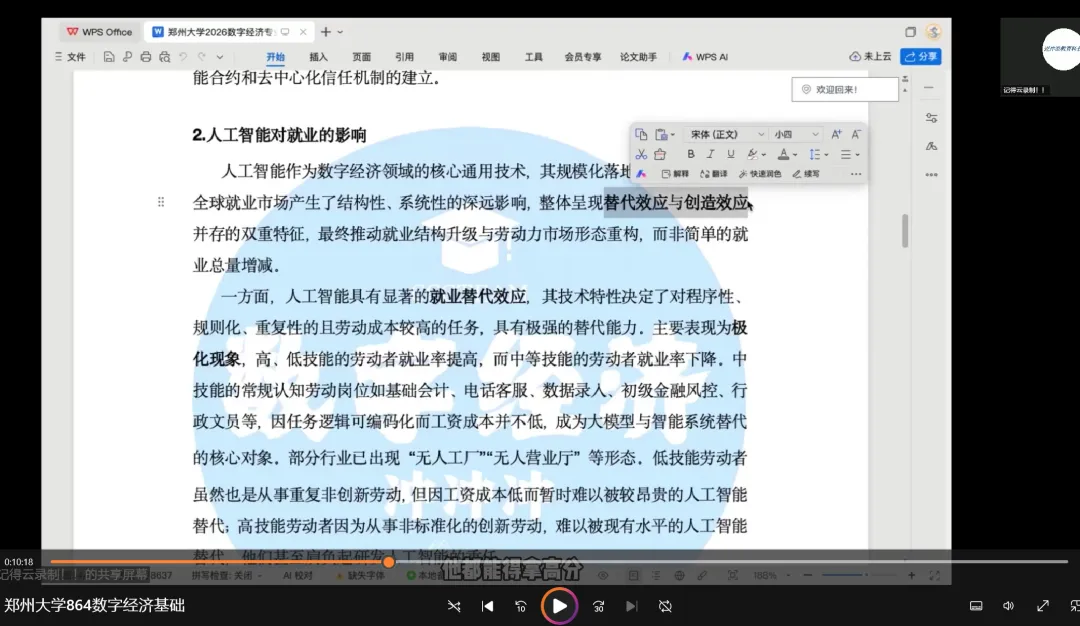Open the 文件 menu
The image size is (1080, 626).
click(70, 56)
